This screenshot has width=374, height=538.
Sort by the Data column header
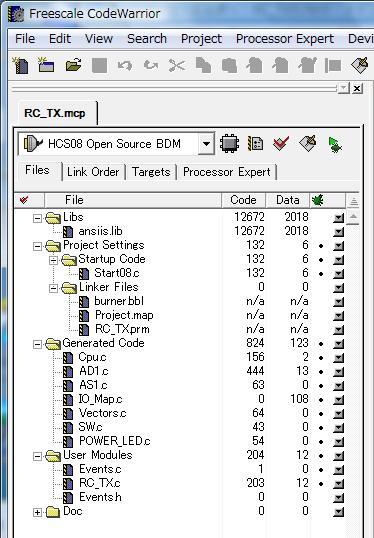(x=288, y=200)
